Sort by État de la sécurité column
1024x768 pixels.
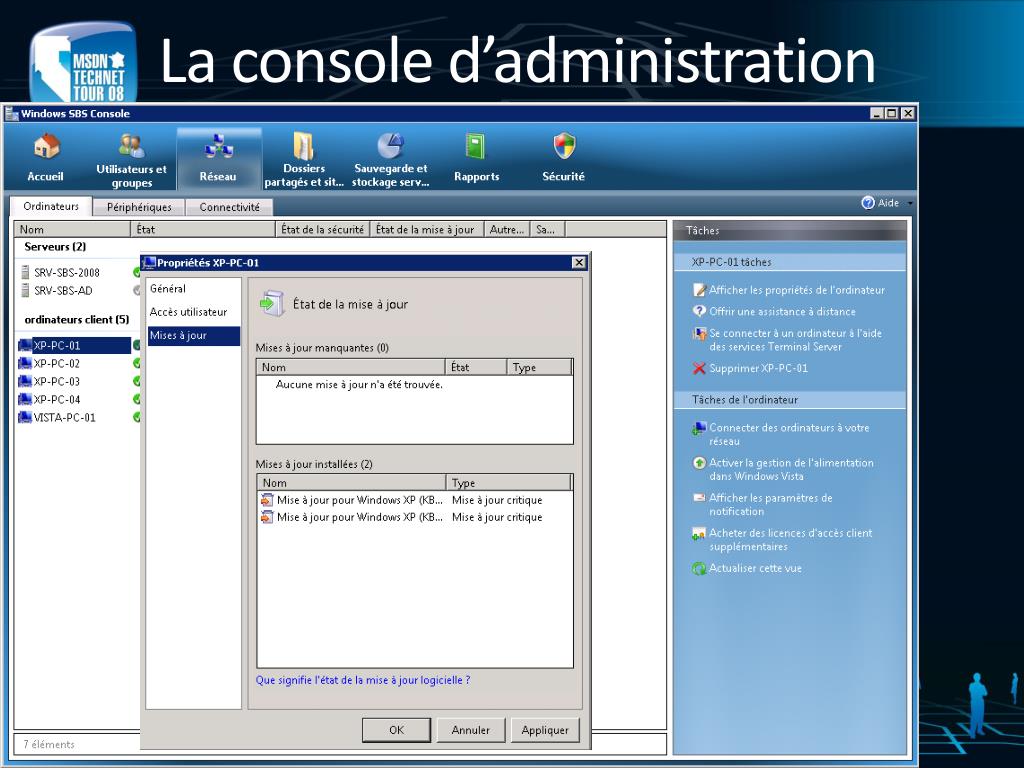point(323,229)
